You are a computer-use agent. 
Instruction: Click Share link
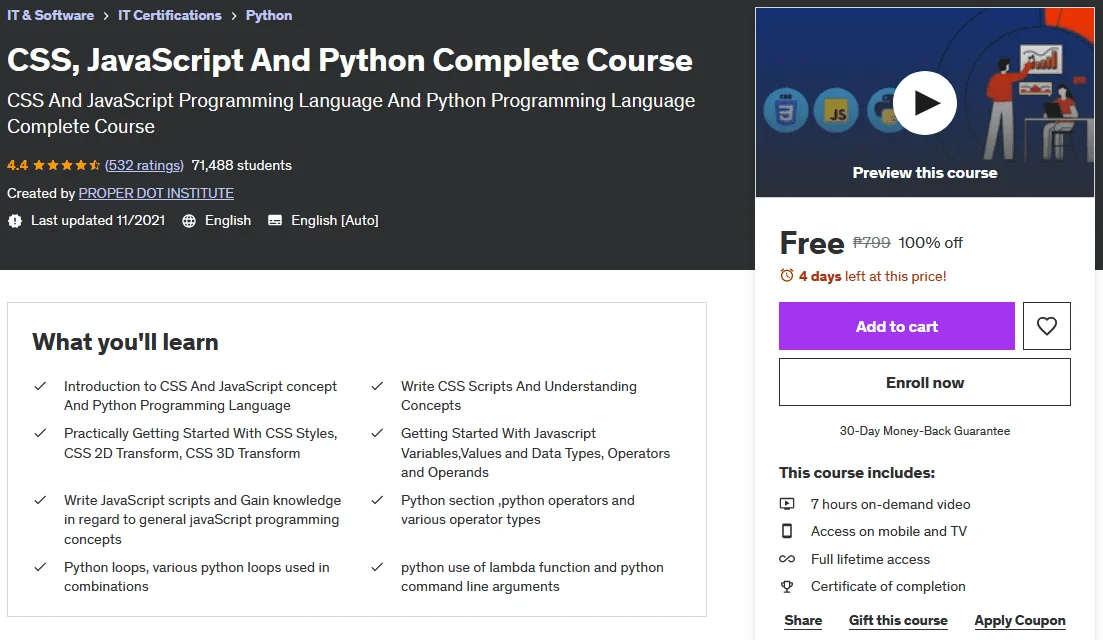pyautogui.click(x=803, y=620)
